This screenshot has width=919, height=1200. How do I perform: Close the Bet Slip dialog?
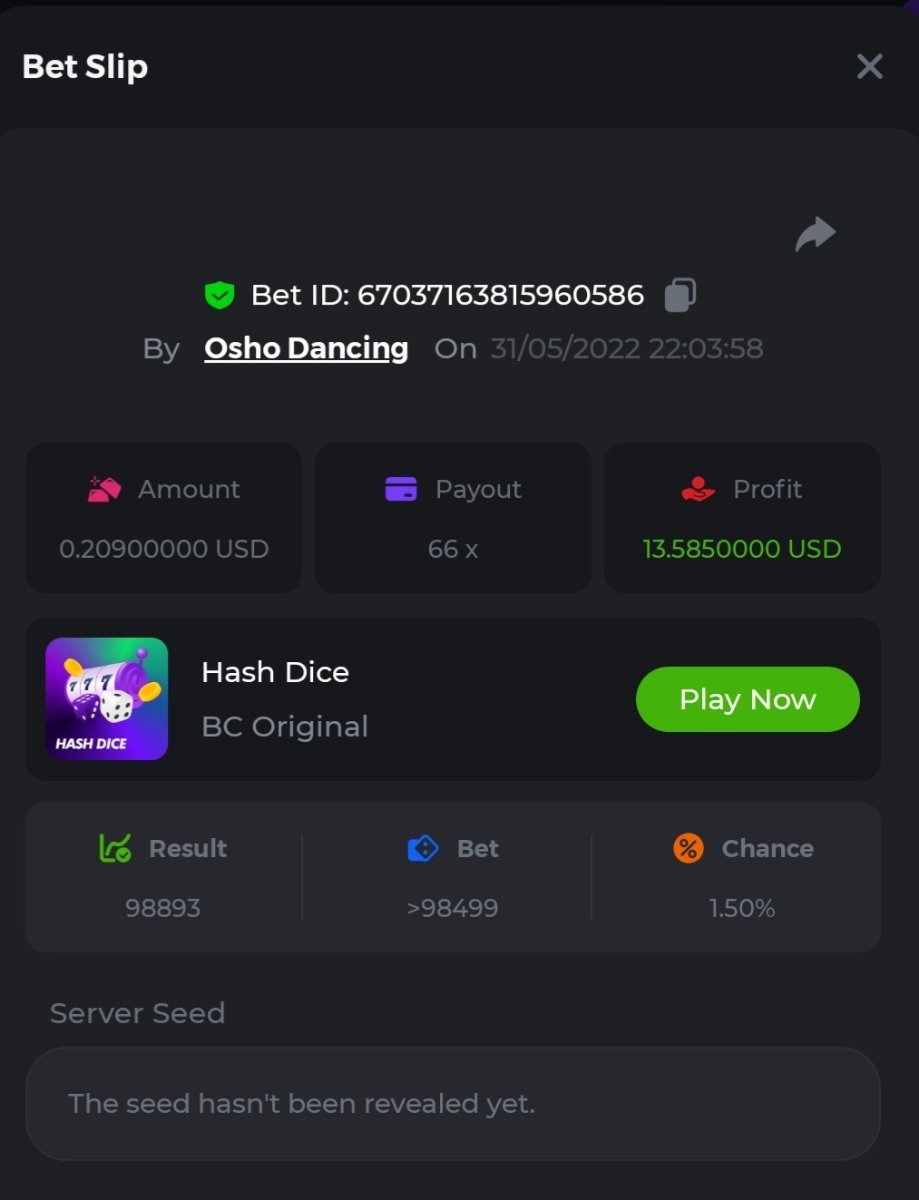869,67
